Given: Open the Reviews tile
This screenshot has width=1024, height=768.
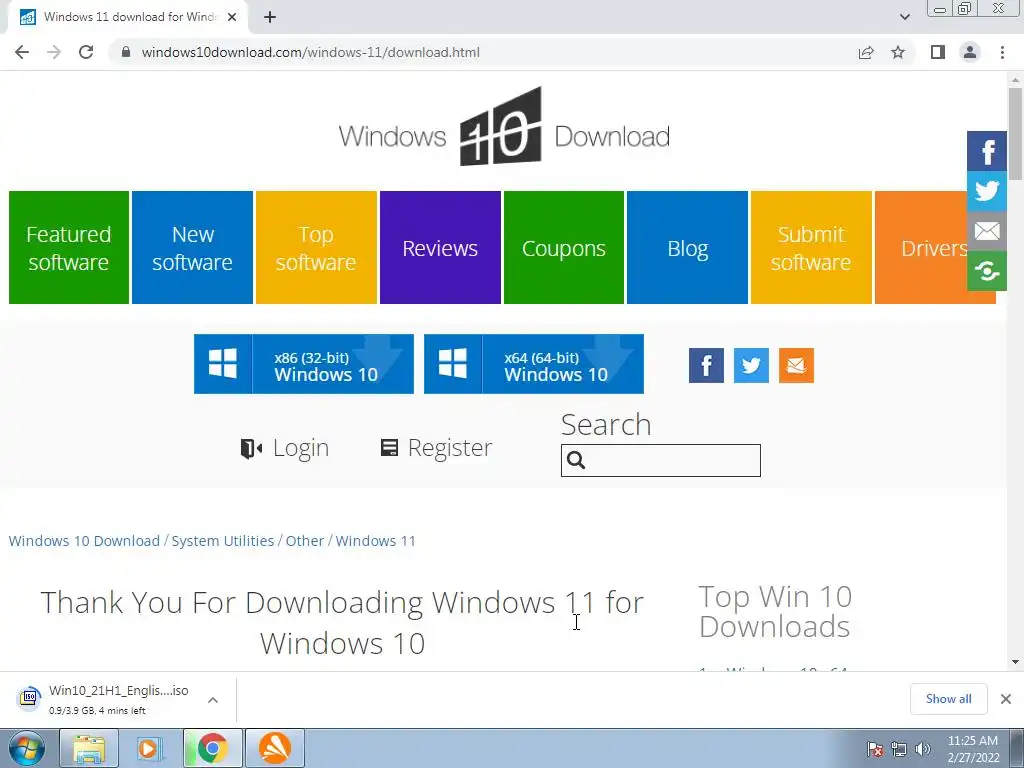Looking at the screenshot, I should 440,248.
